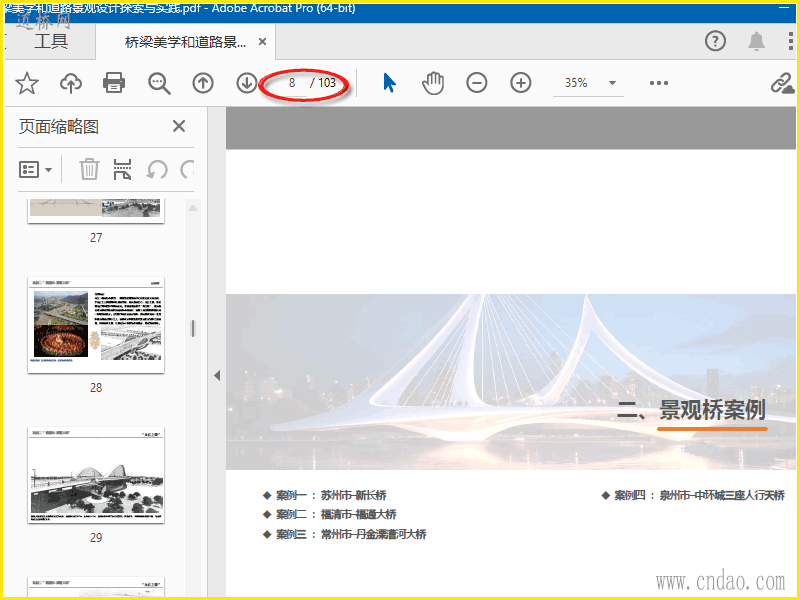Activate the selection arrow tool
This screenshot has width=800, height=600.
click(x=389, y=83)
